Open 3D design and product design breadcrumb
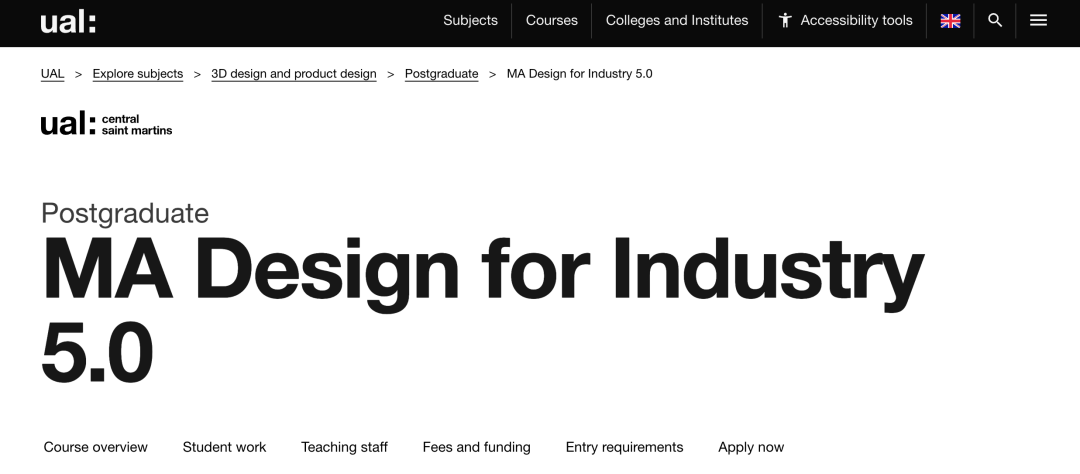Viewport: 1080px width, 474px height. click(x=293, y=74)
